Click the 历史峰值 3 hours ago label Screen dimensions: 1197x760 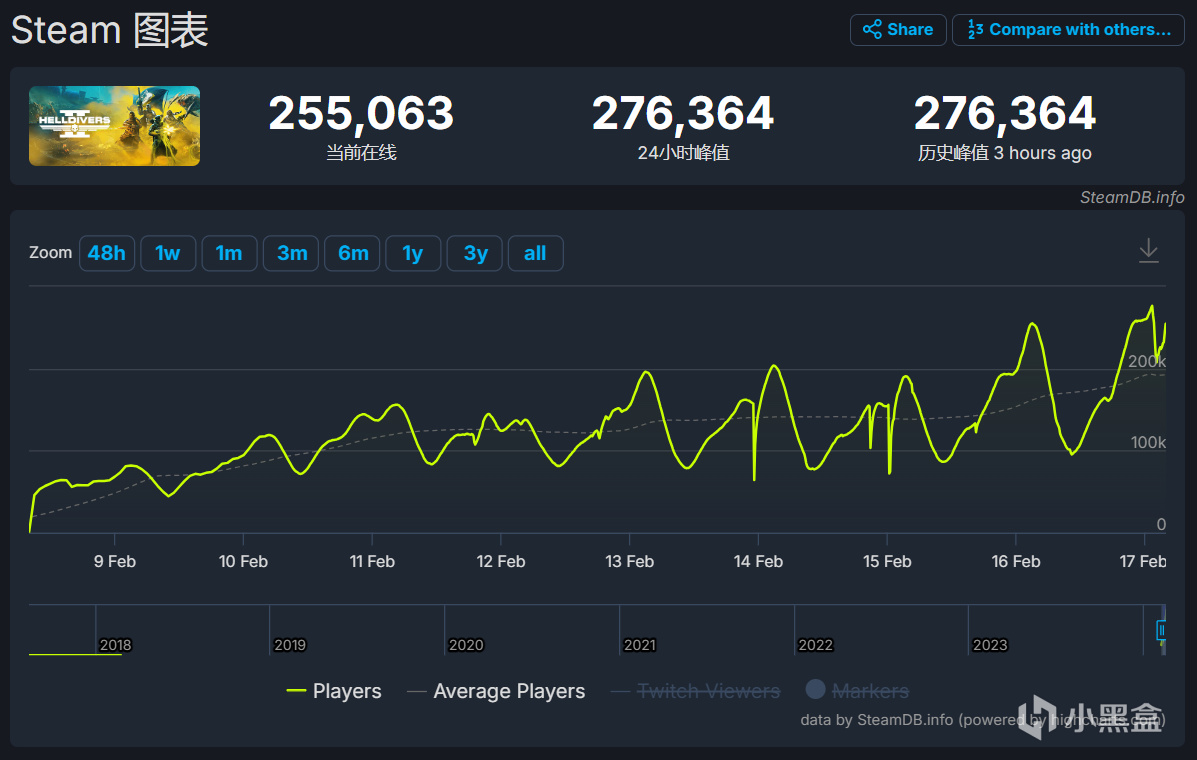pyautogui.click(x=1005, y=153)
